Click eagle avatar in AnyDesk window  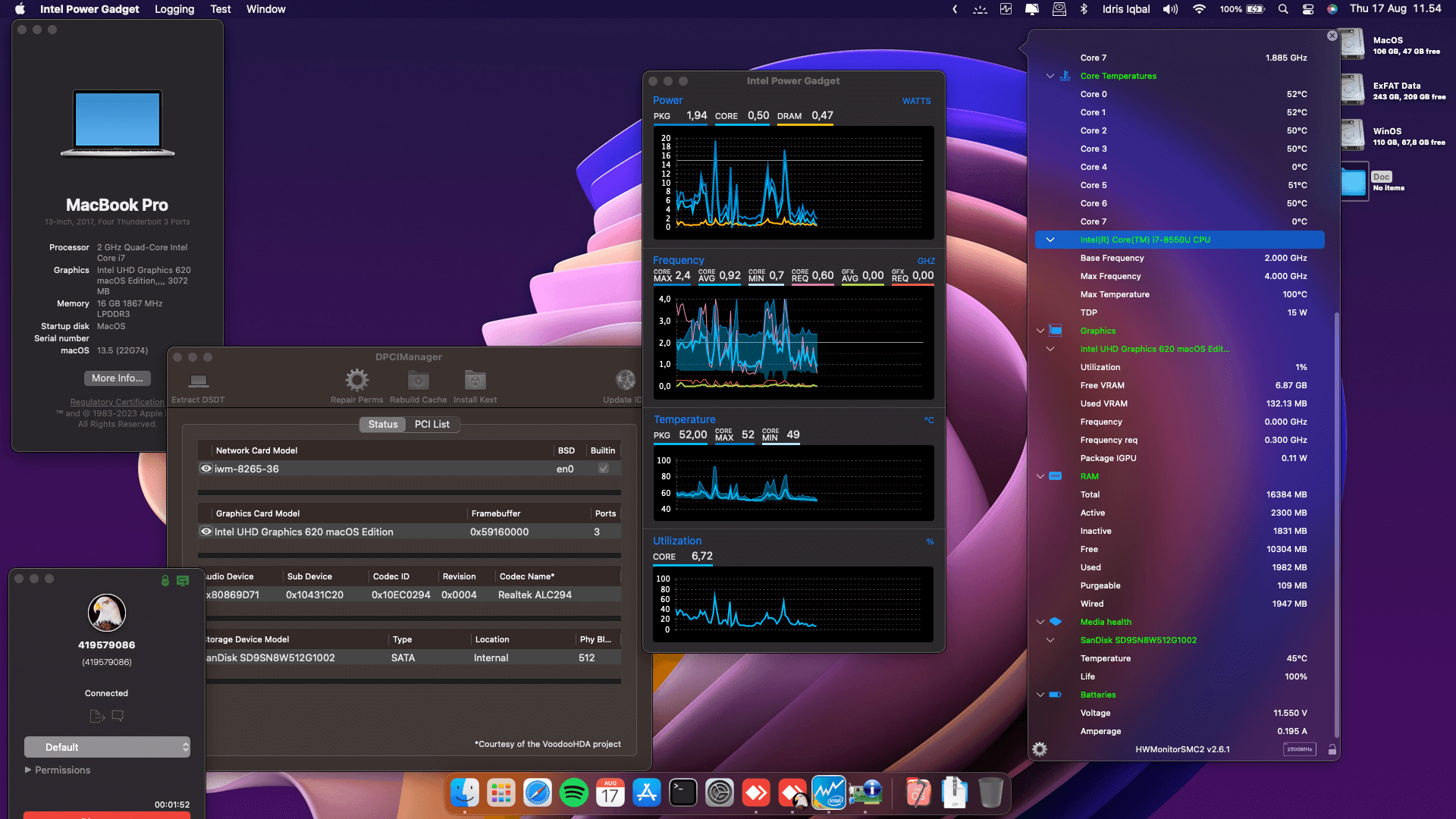(107, 612)
